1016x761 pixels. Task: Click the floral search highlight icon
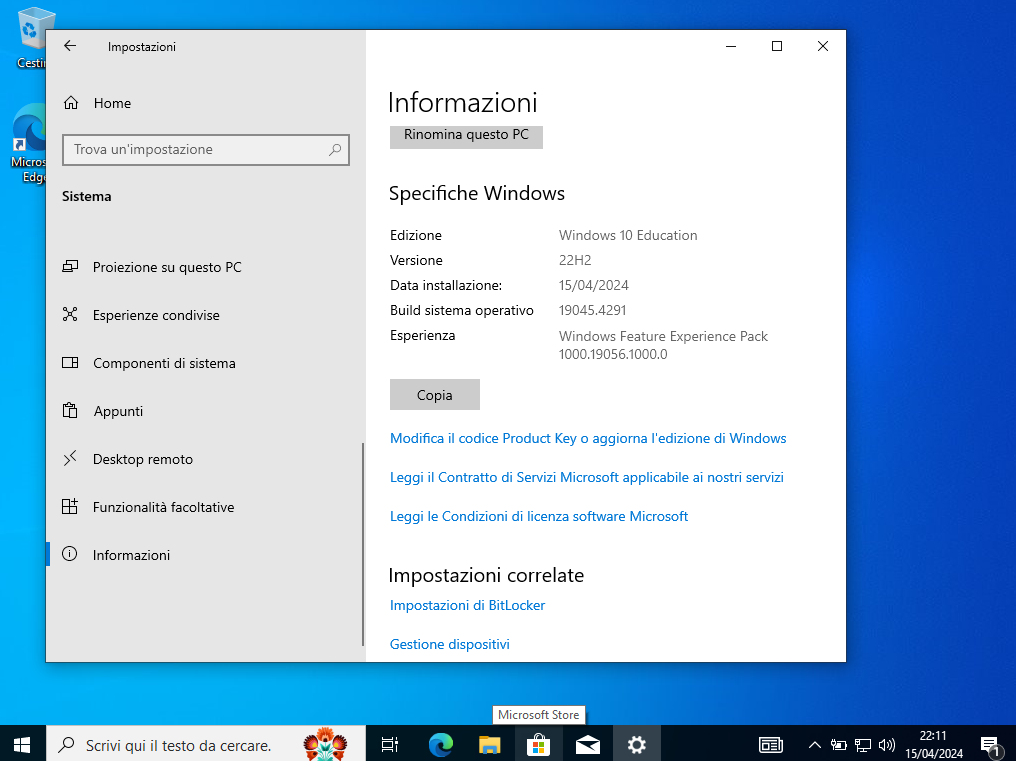pos(325,744)
